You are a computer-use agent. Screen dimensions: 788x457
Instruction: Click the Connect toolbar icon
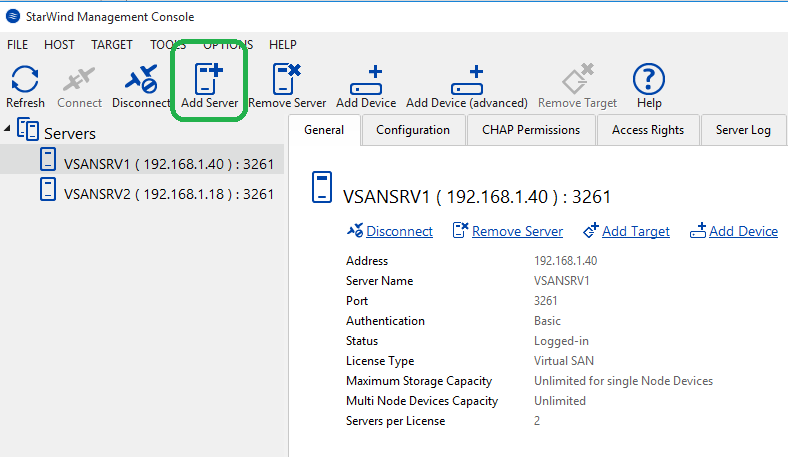79,79
